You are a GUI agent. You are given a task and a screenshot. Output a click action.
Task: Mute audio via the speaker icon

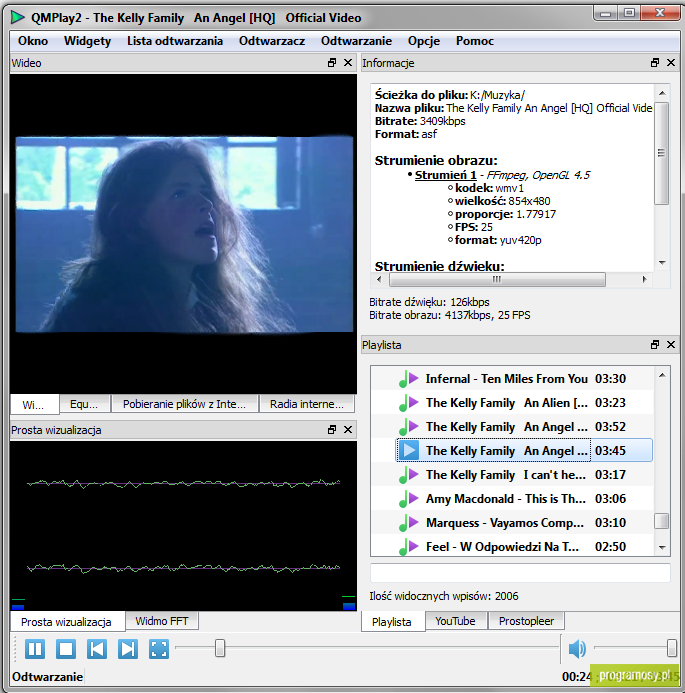(577, 649)
